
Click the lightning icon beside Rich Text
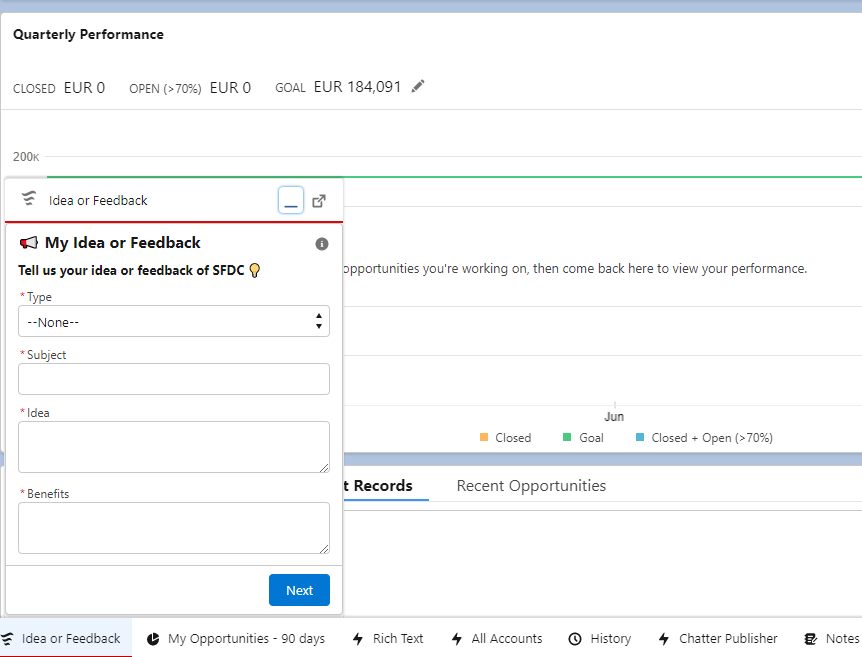(358, 639)
